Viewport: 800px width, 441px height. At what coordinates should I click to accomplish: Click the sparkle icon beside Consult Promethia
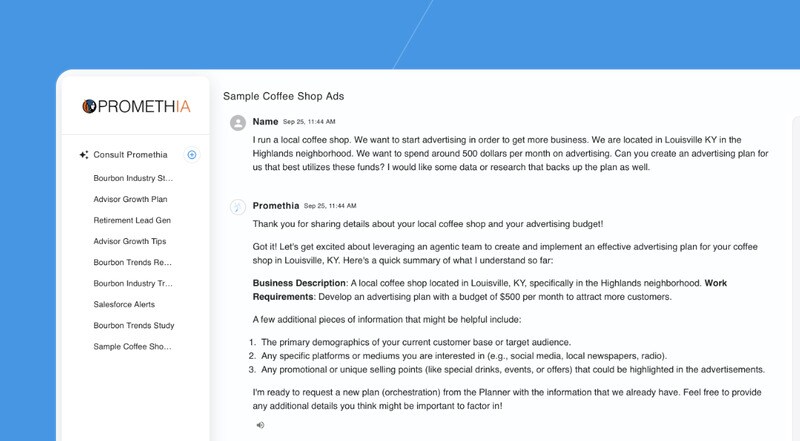pos(84,155)
